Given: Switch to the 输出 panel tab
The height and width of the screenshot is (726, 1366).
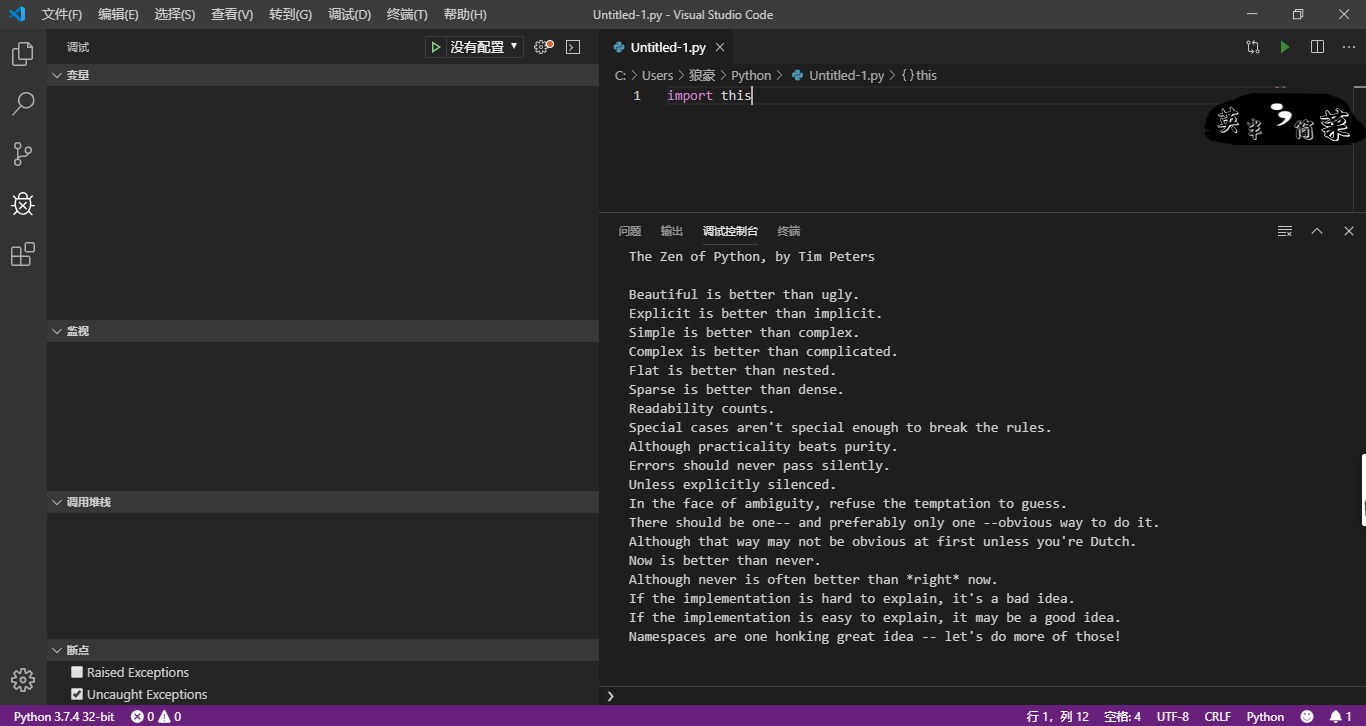Looking at the screenshot, I should point(672,231).
